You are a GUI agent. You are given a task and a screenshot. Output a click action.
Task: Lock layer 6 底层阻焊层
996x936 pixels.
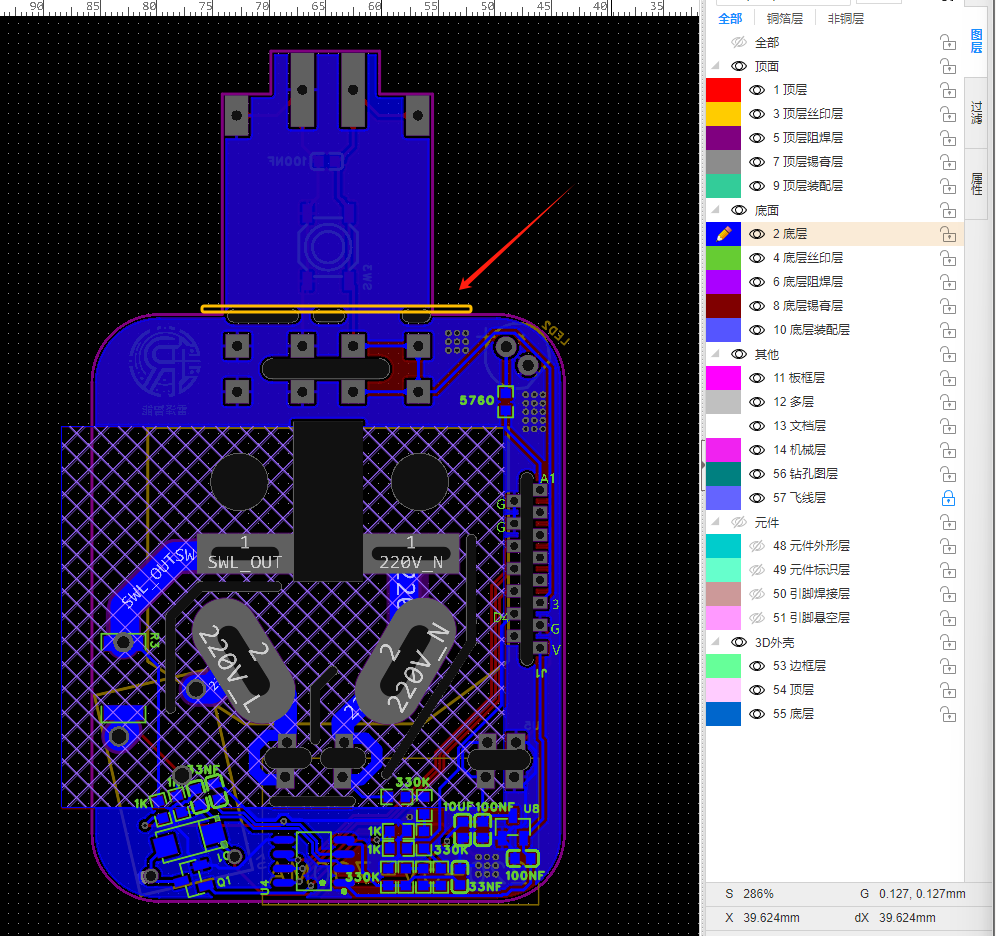[x=948, y=283]
